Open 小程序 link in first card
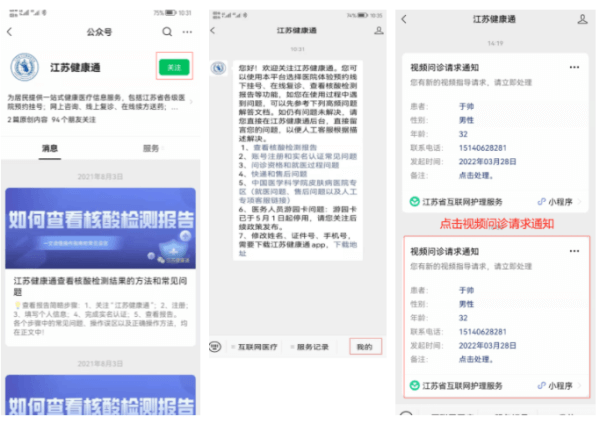This screenshot has height=431, width=600. pyautogui.click(x=559, y=202)
